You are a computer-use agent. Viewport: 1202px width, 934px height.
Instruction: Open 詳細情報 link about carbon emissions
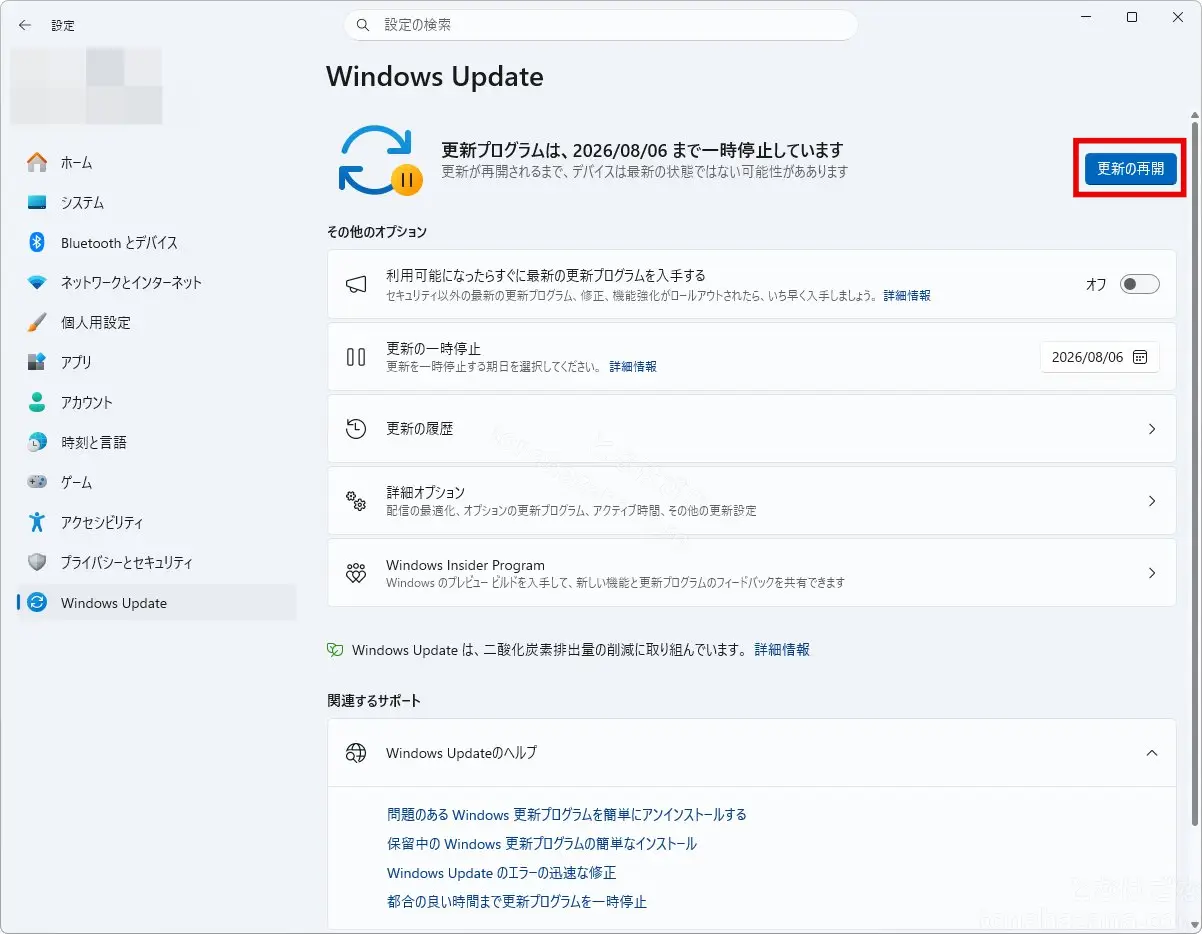click(782, 650)
